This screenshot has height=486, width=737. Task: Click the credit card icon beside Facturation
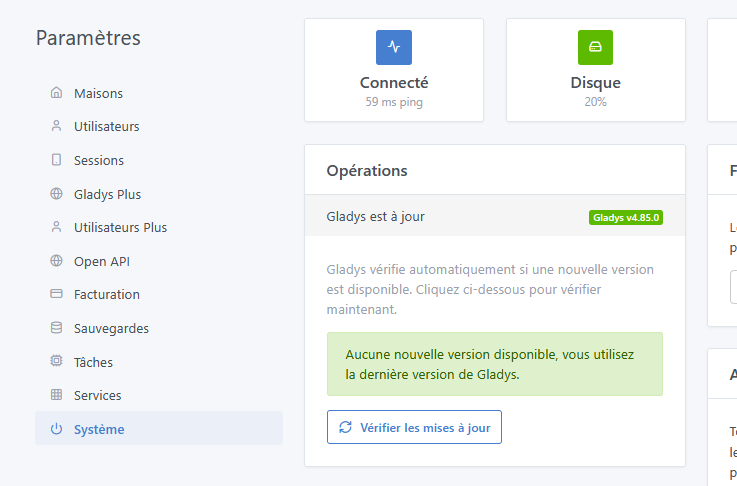click(x=56, y=294)
